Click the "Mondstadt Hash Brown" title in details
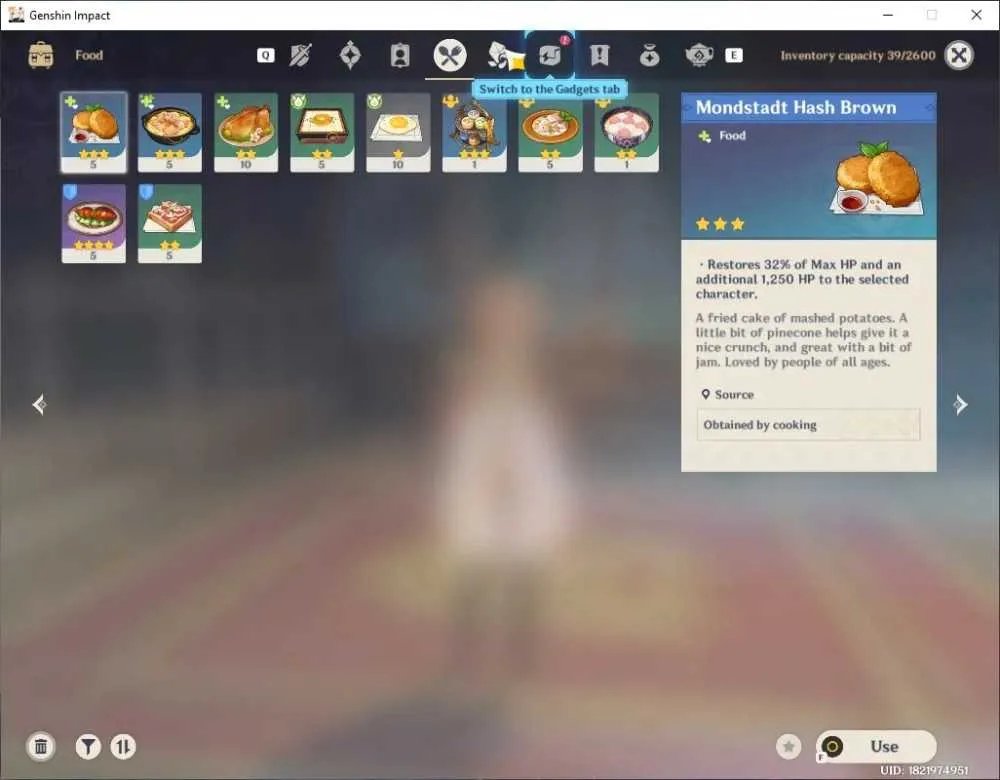 [x=796, y=107]
